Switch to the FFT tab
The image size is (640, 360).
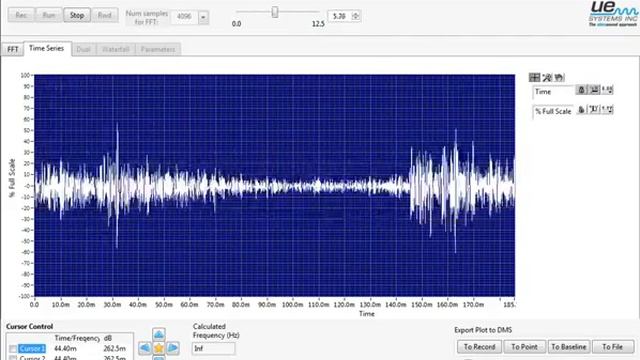[13, 49]
